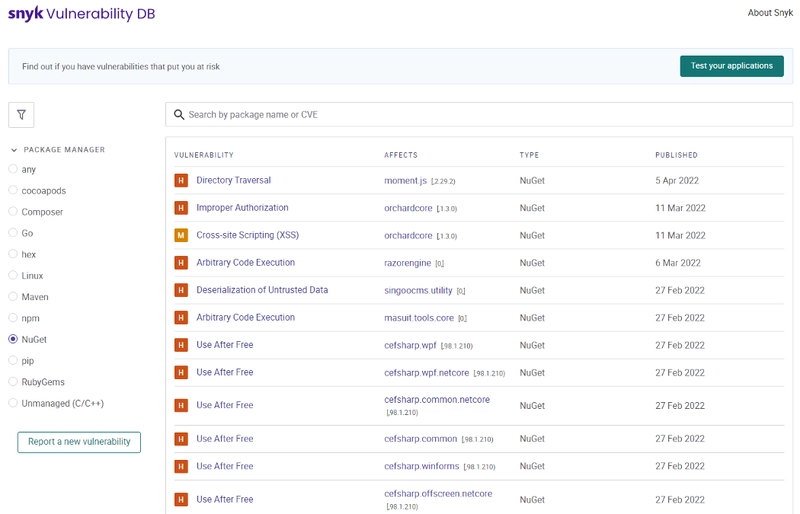Click the H badge in the cefsharp.common.netcore row
Image resolution: width=800 pixels, height=514 pixels.
coord(181,405)
